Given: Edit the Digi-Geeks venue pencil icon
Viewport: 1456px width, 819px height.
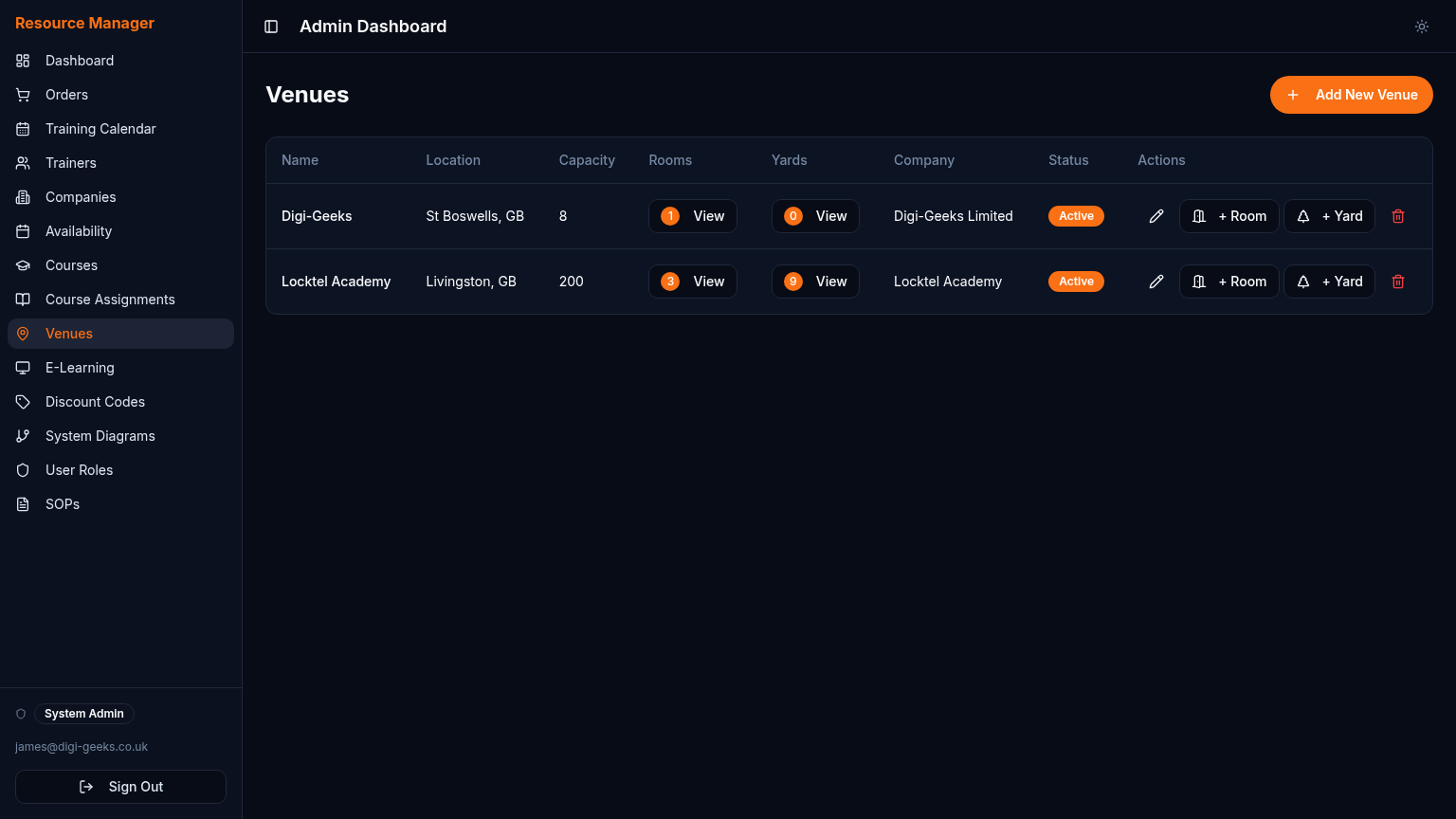Looking at the screenshot, I should click(1156, 216).
